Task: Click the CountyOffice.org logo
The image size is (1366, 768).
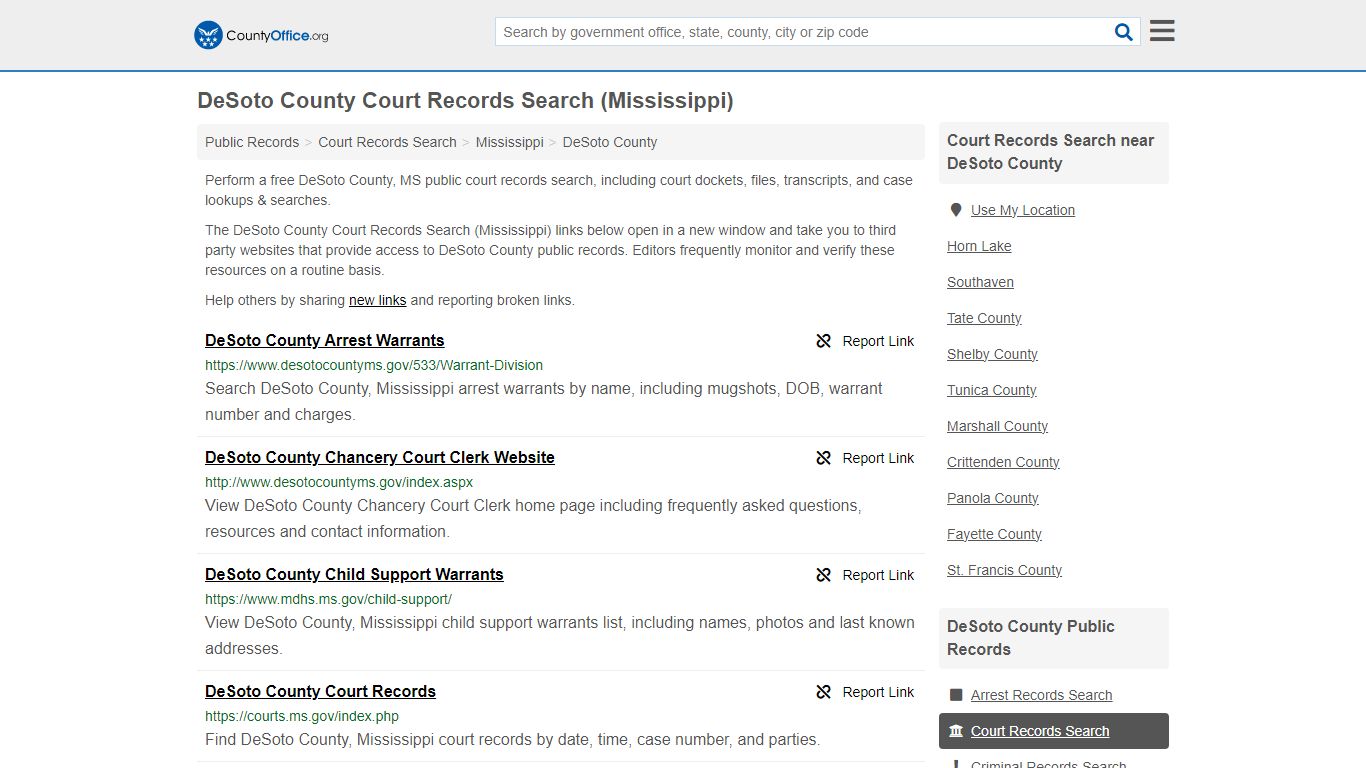Action: click(261, 35)
